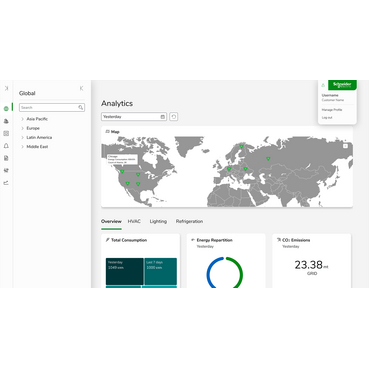This screenshot has width=369, height=369.
Task: Open the trend chart icon in sidebar
Action: pos(6,183)
